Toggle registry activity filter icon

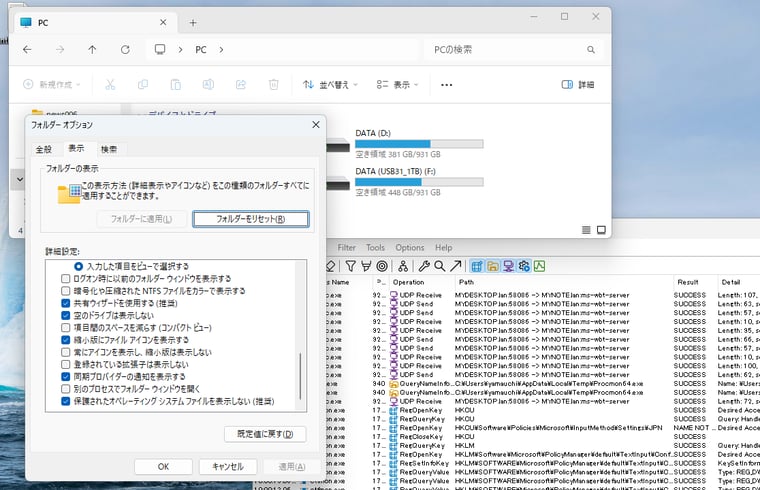coord(477,266)
